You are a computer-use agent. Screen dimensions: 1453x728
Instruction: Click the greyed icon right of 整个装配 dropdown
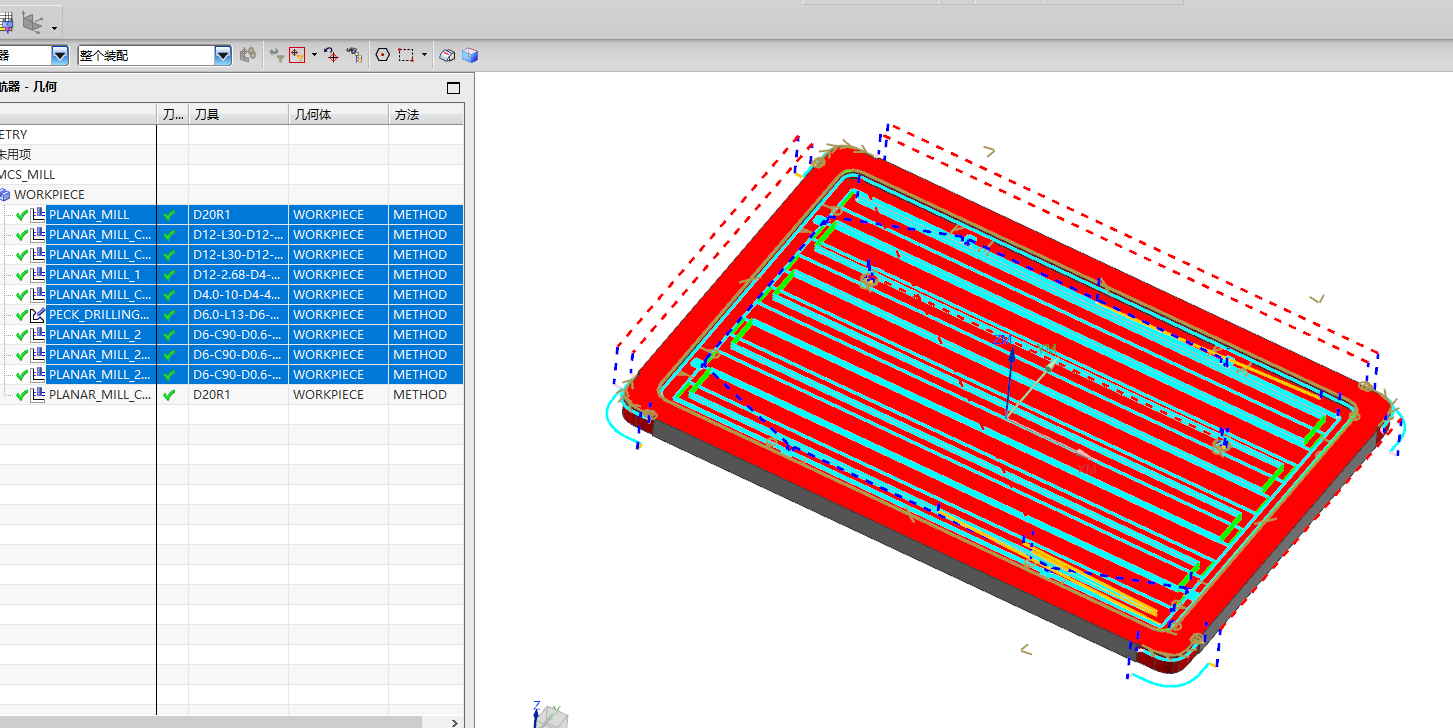click(x=248, y=55)
